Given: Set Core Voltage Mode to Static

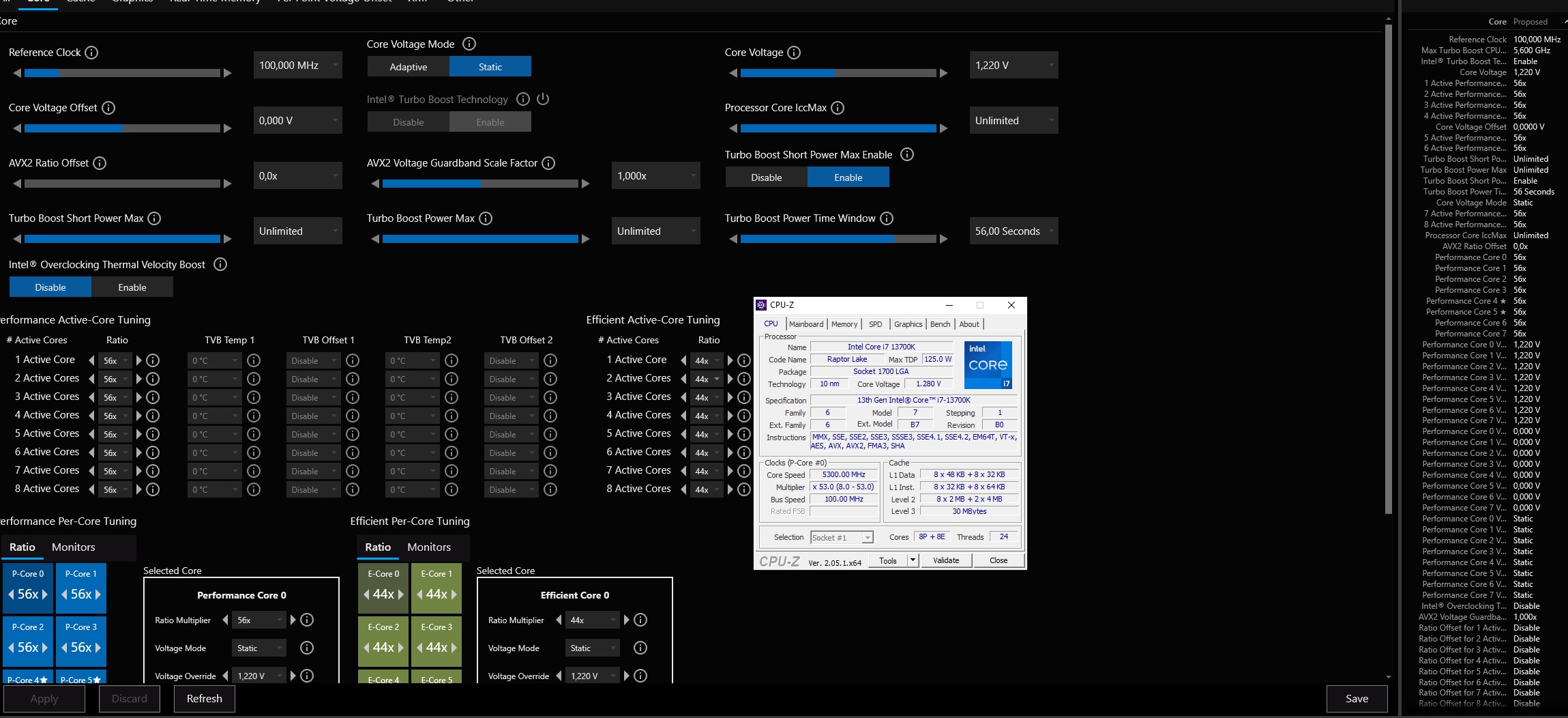Looking at the screenshot, I should pos(490,67).
